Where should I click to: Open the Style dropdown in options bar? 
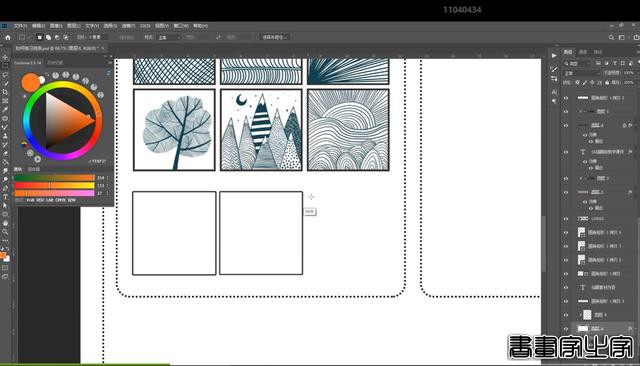(169, 37)
